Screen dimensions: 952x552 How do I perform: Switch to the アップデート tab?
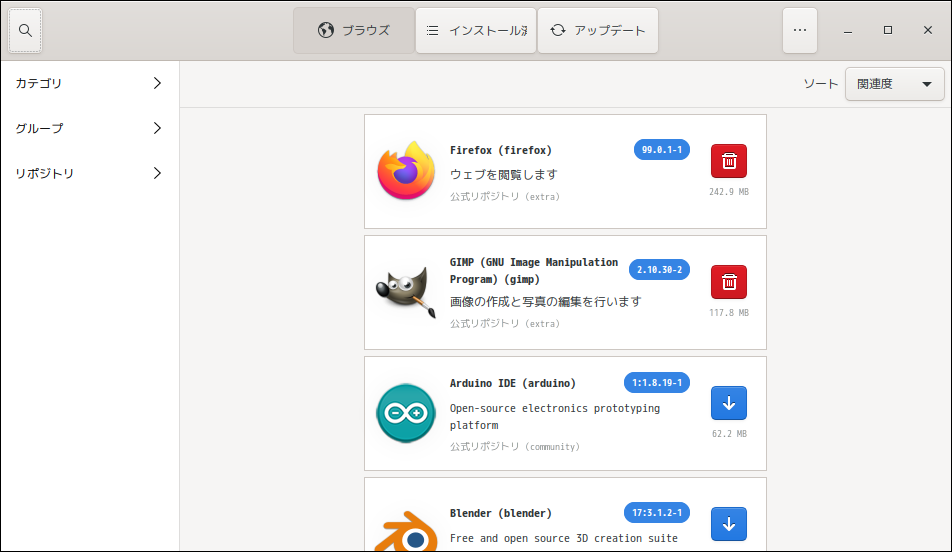coord(598,30)
